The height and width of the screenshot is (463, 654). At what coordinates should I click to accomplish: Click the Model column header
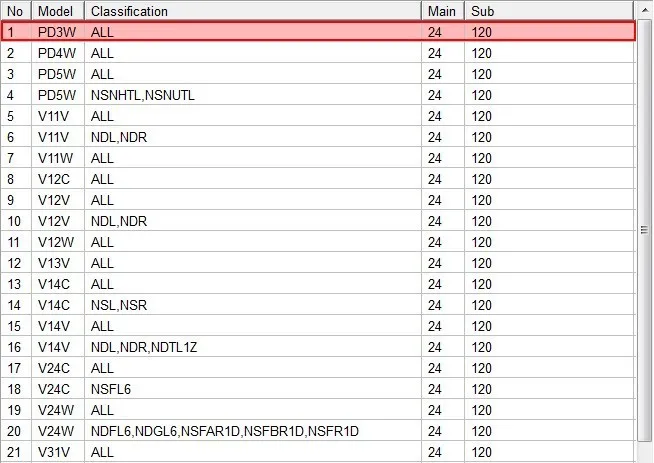pos(58,11)
